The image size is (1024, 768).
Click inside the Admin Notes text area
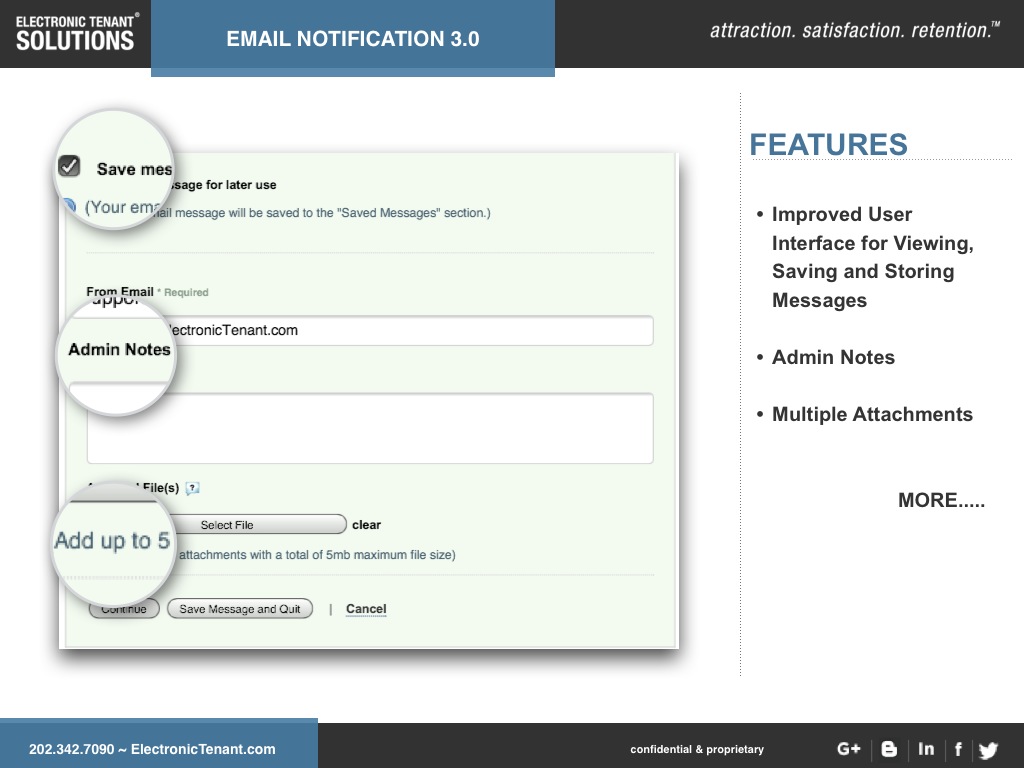coord(370,428)
